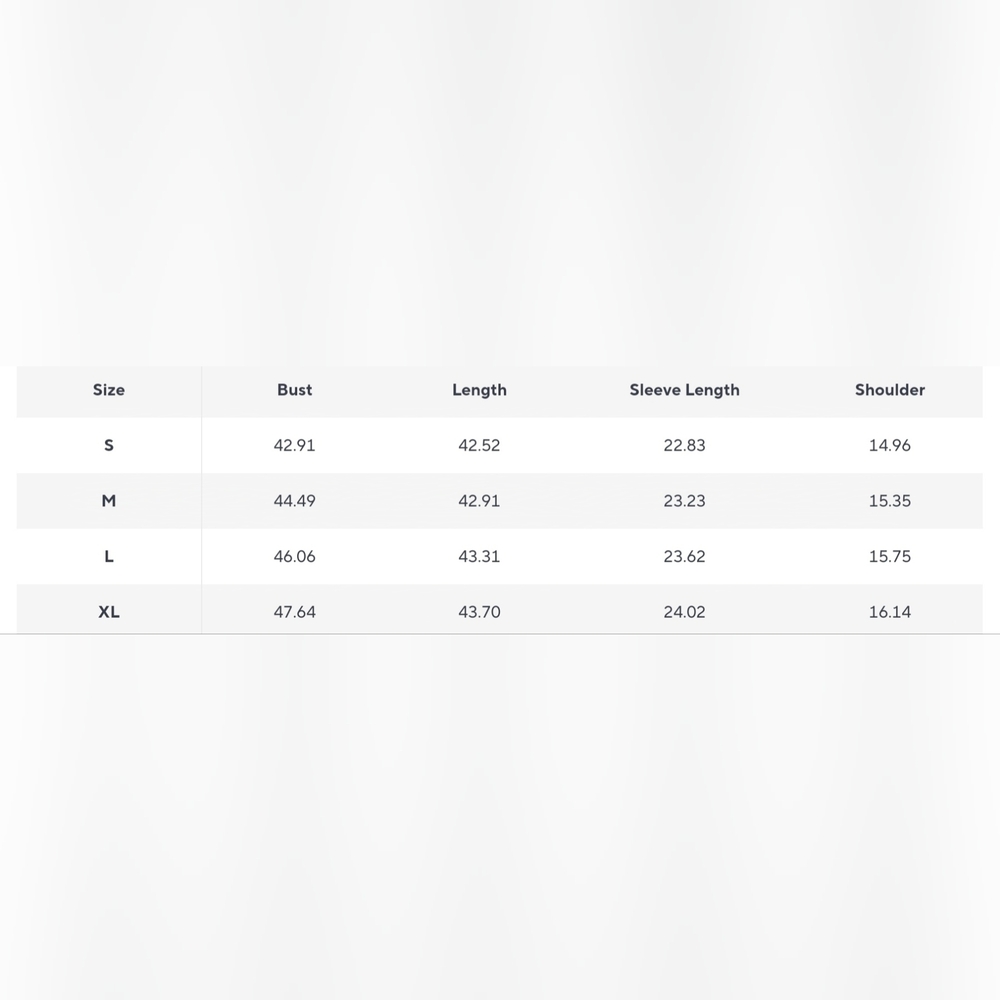1000x1000 pixels.
Task: Click the Size column header
Action: point(108,390)
